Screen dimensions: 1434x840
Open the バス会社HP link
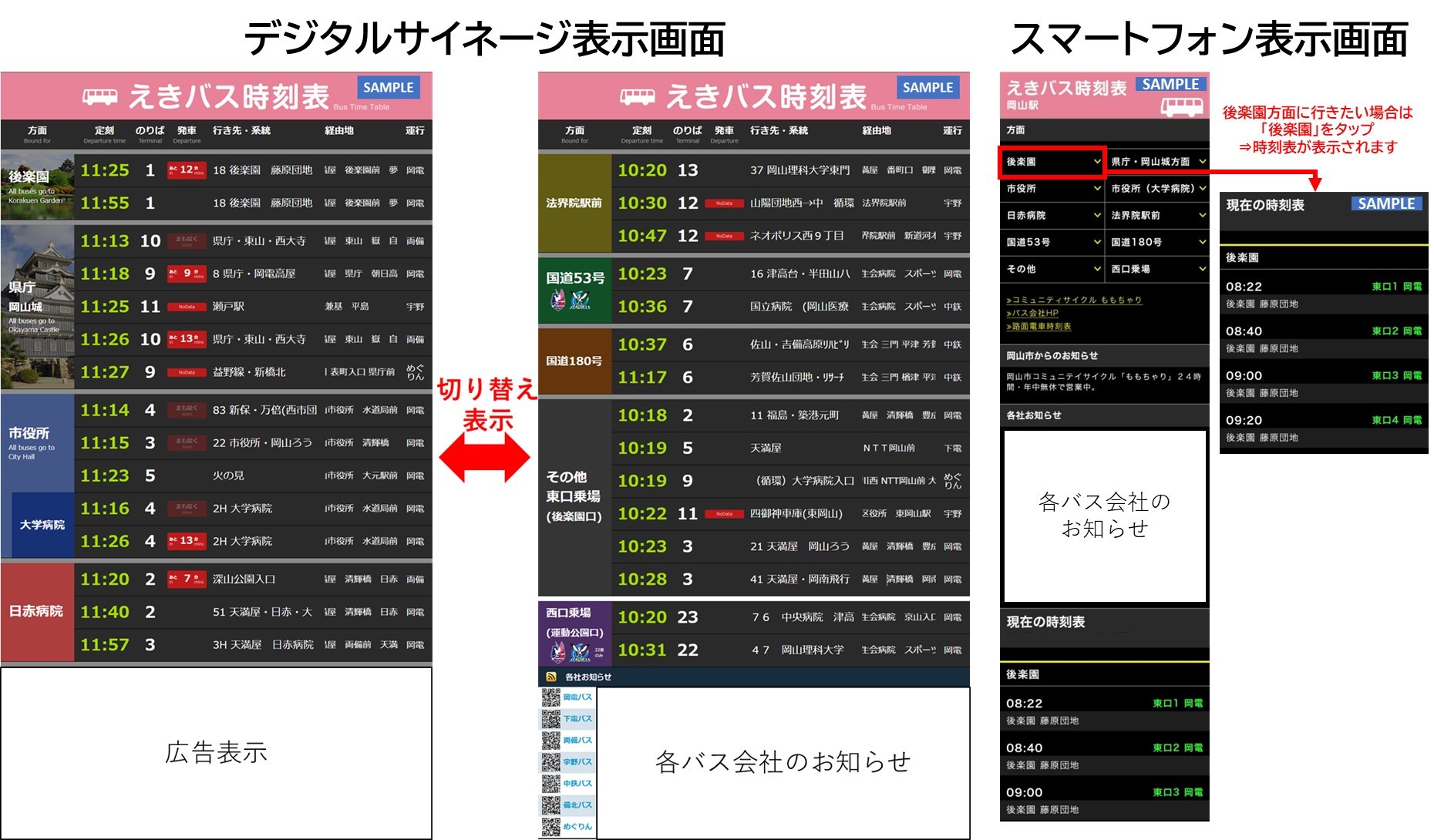(x=1032, y=313)
